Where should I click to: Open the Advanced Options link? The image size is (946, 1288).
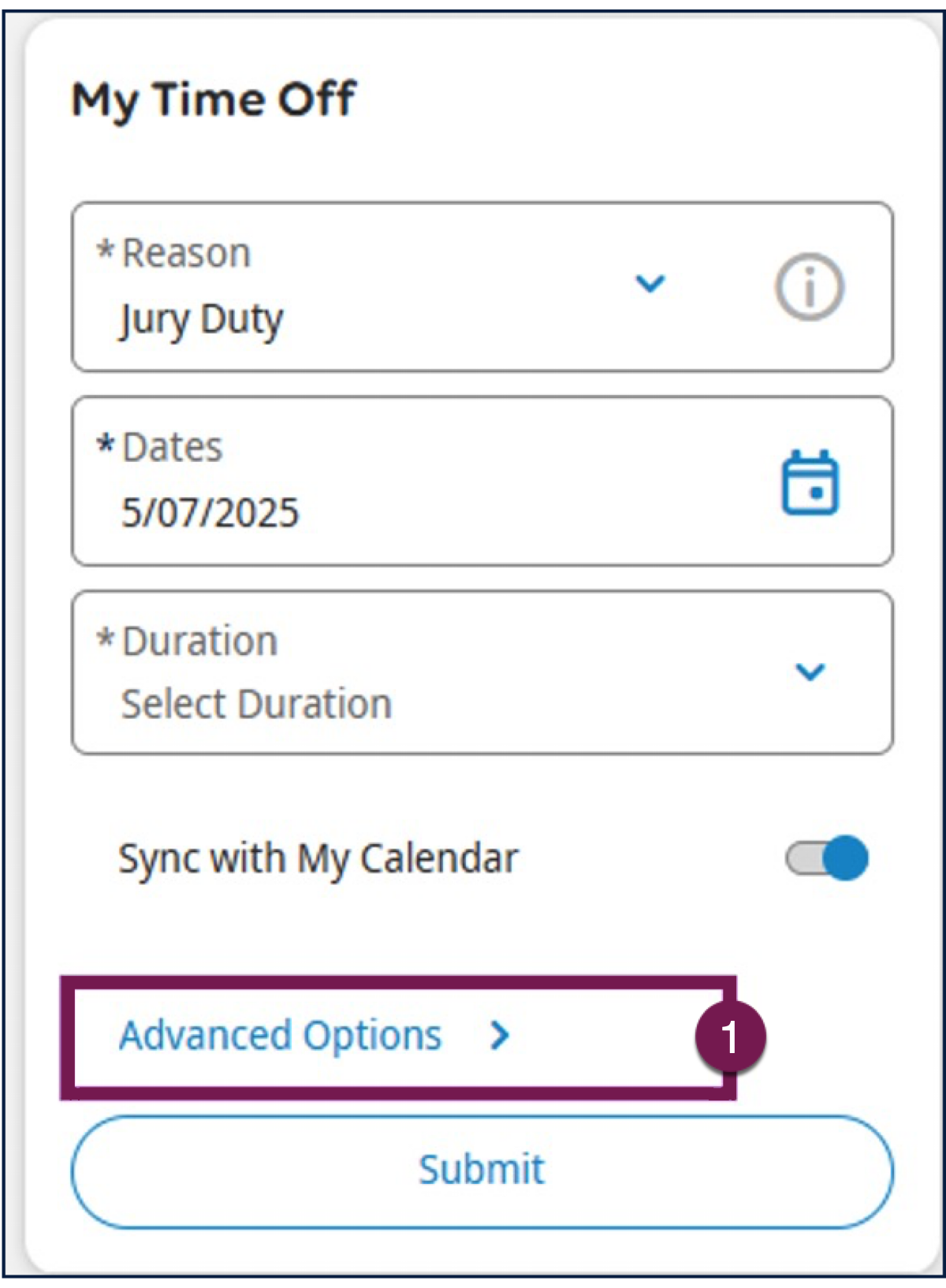[281, 1035]
